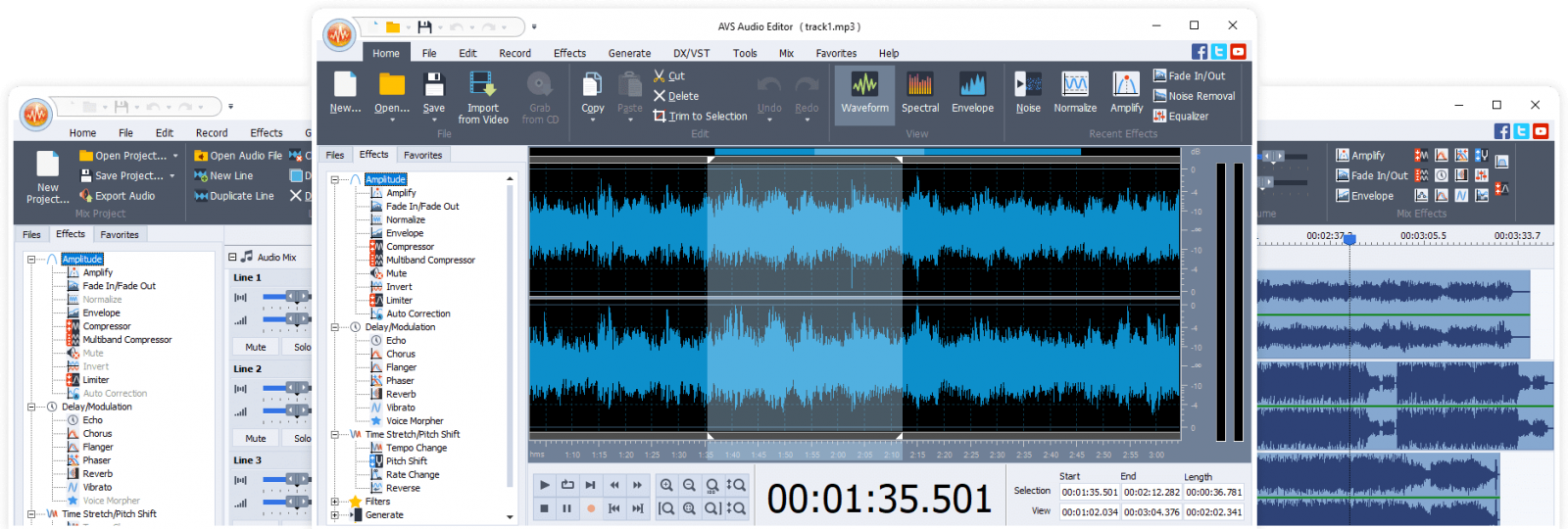Pause playback

pyautogui.click(x=566, y=508)
